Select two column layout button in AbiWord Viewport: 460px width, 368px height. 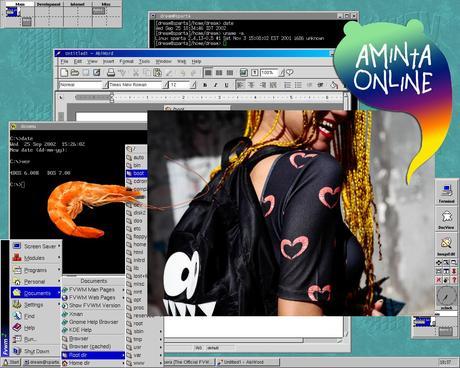coord(219,72)
